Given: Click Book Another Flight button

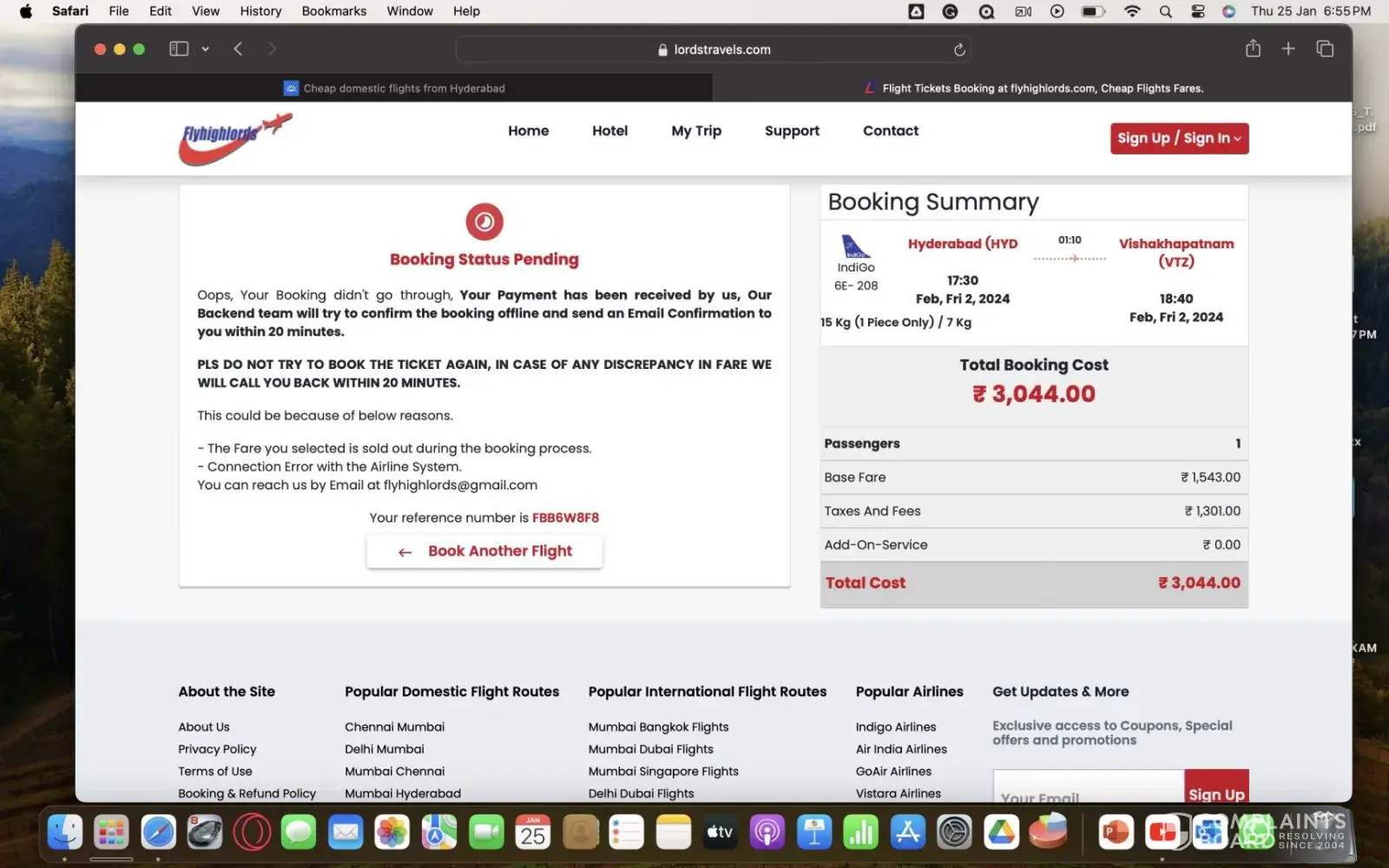Looking at the screenshot, I should (484, 551).
